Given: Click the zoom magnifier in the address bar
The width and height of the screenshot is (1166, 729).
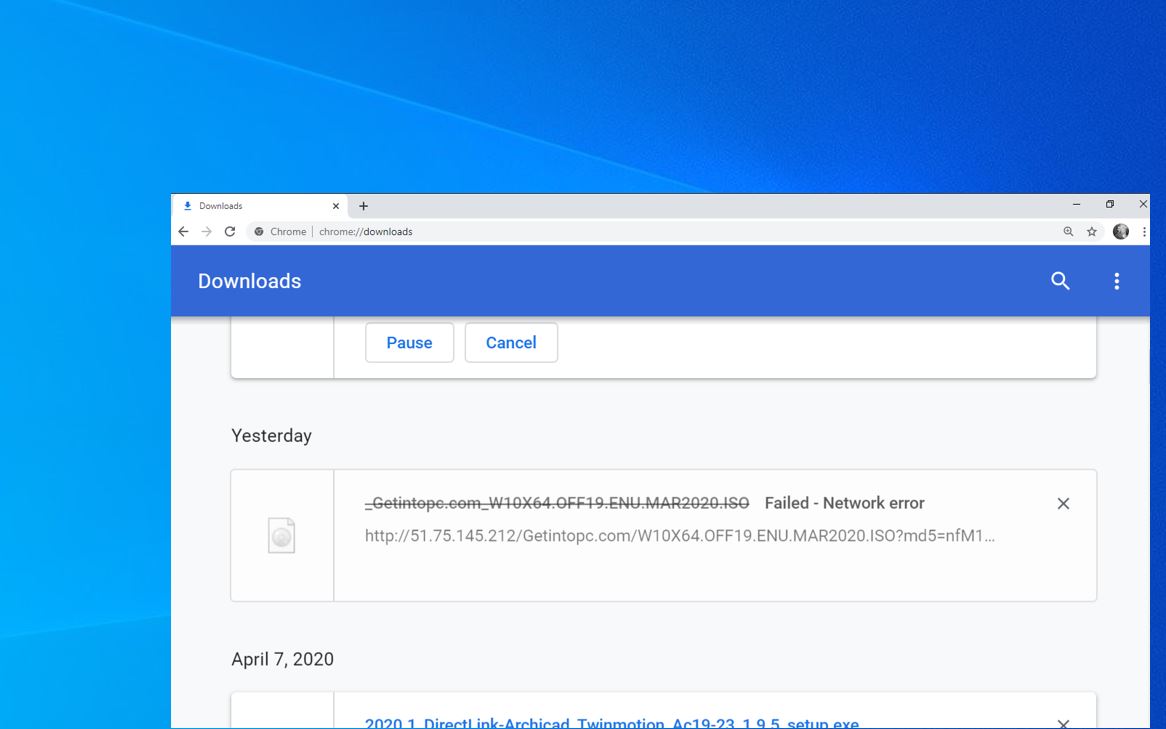Looking at the screenshot, I should point(1066,231).
